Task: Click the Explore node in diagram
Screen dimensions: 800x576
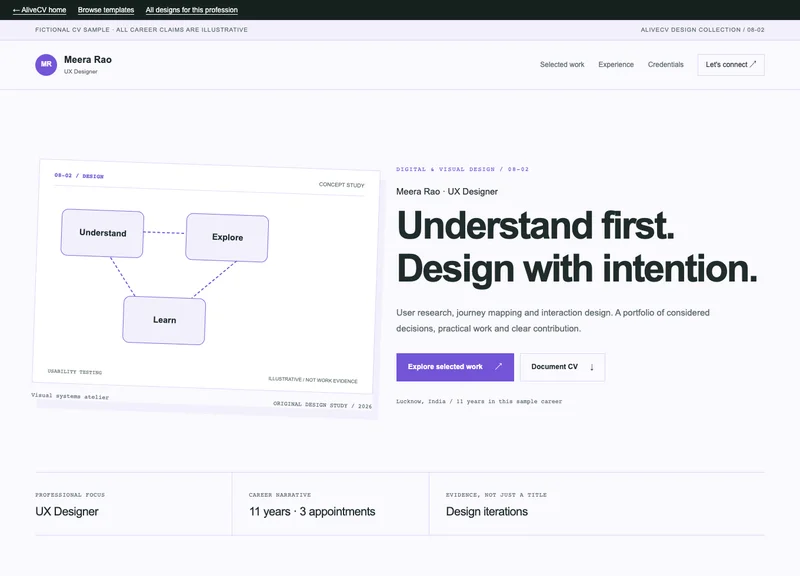Action: [227, 237]
